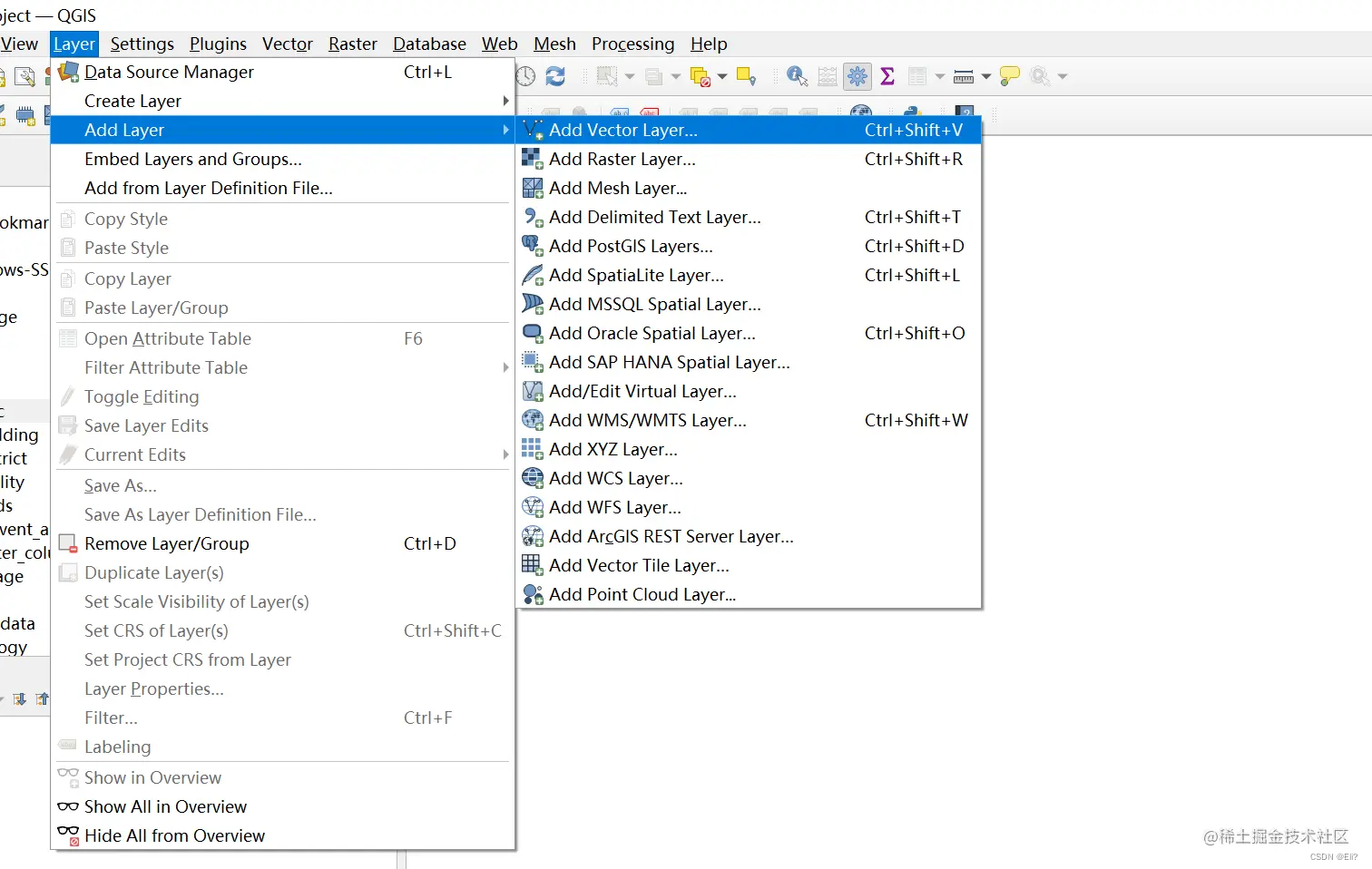The image size is (1372, 869).
Task: Select Data Source Manager entry
Action: pyautogui.click(x=282, y=72)
